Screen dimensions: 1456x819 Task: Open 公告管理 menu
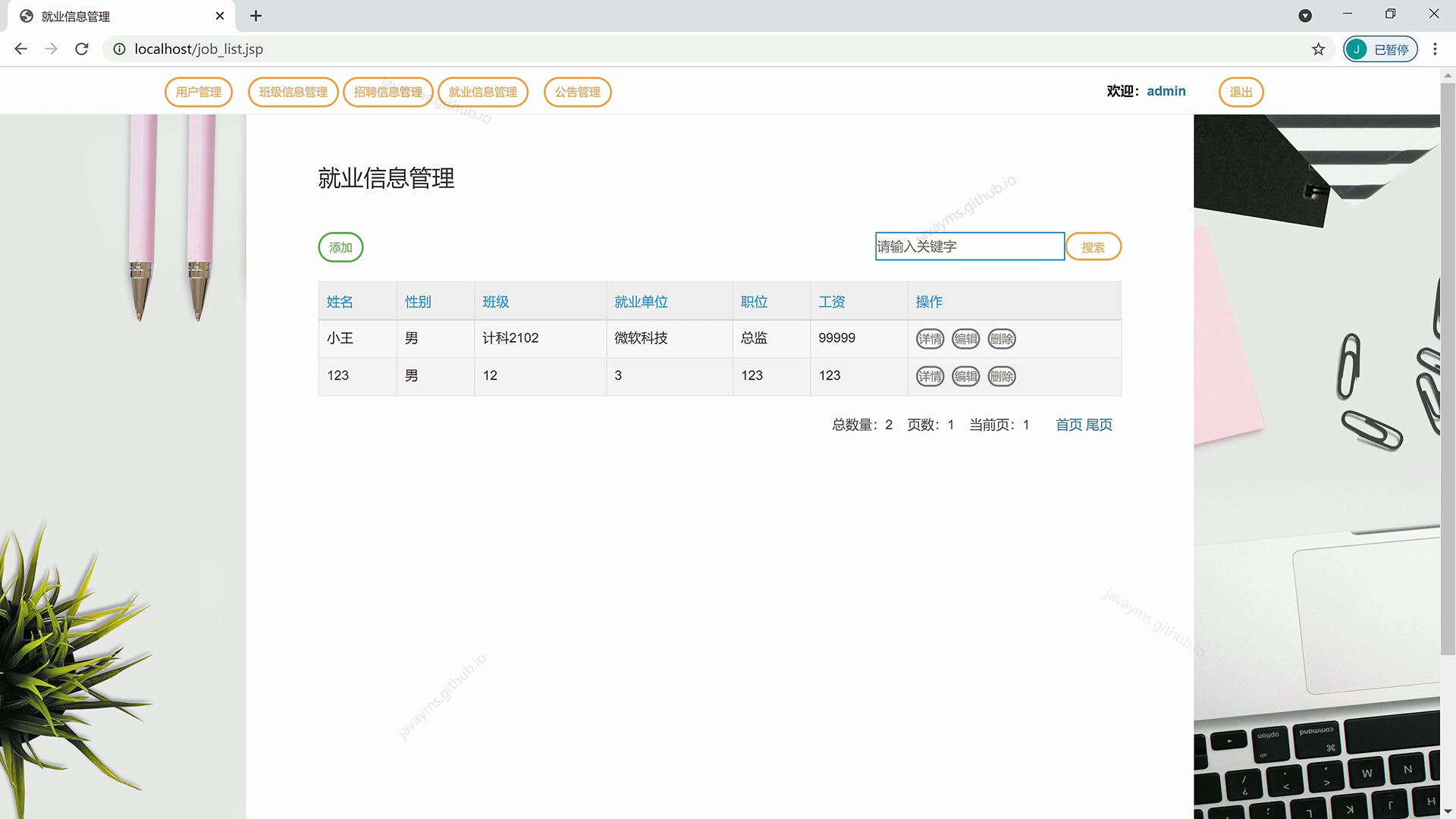pos(578,92)
